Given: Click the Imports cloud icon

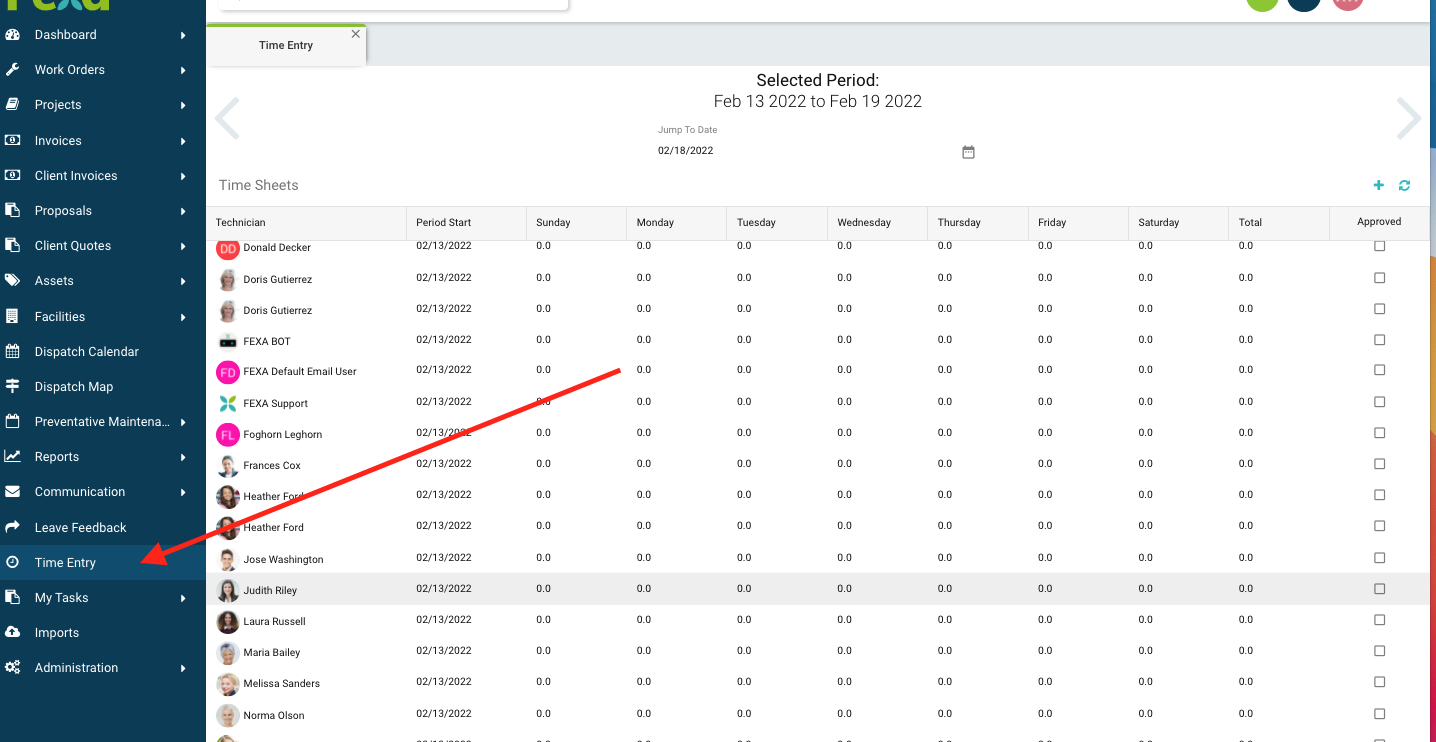Looking at the screenshot, I should [13, 633].
